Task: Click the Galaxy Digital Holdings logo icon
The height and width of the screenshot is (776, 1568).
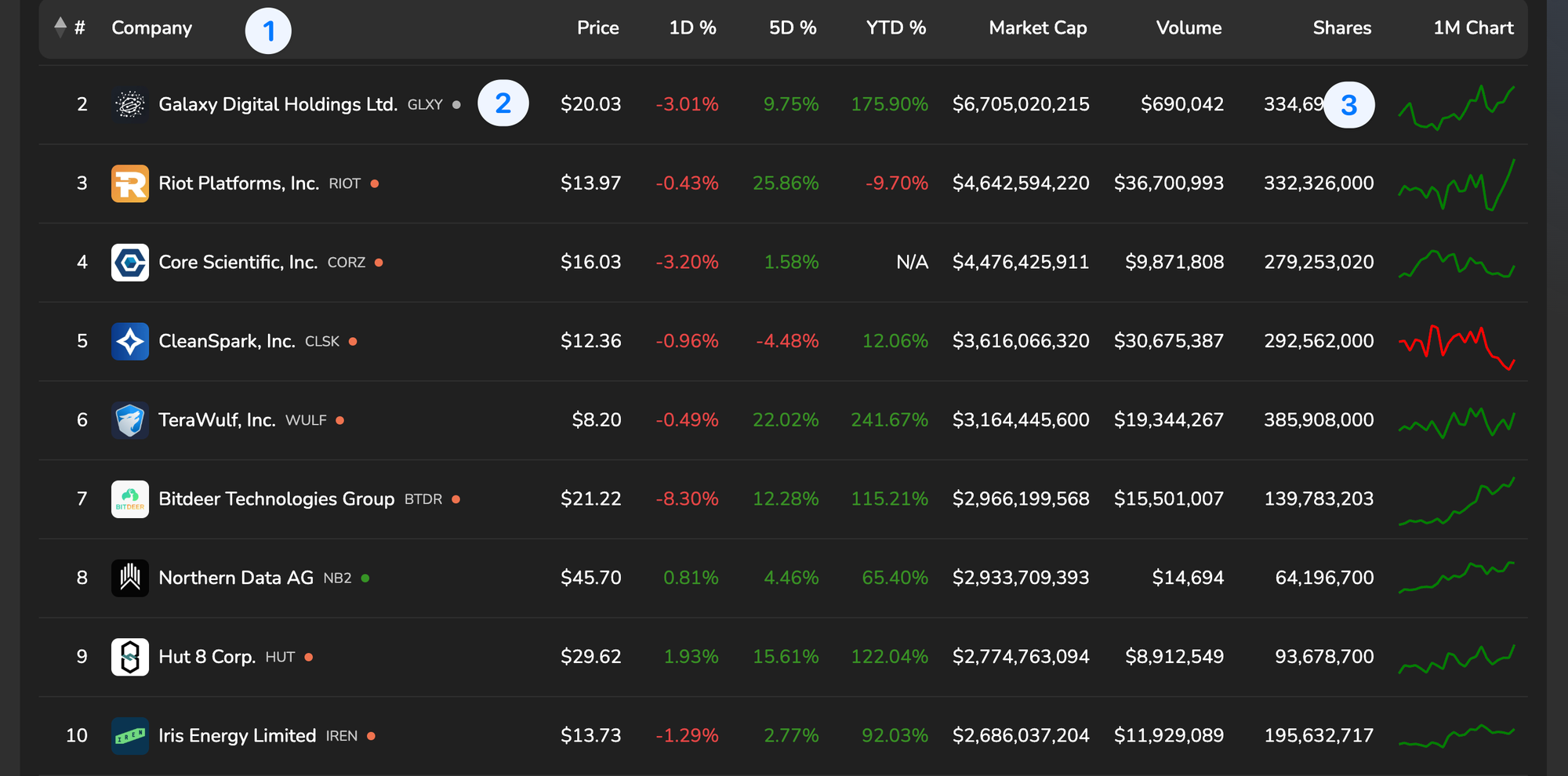Action: tap(130, 104)
